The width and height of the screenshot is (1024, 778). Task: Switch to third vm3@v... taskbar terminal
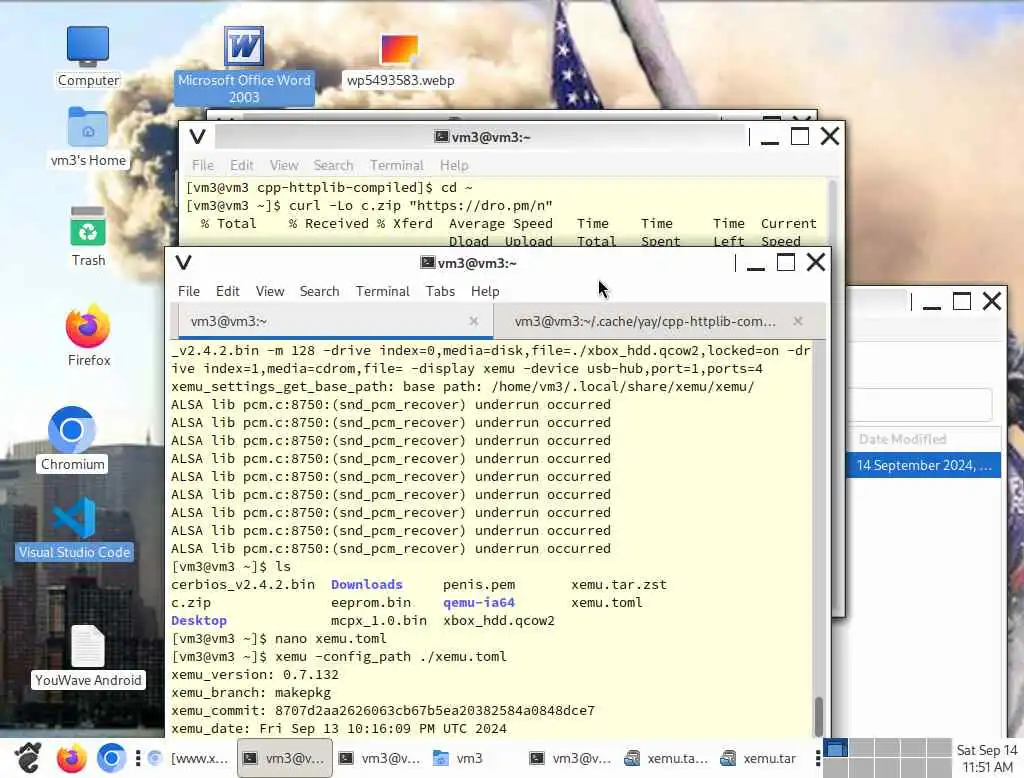[x=571, y=758]
